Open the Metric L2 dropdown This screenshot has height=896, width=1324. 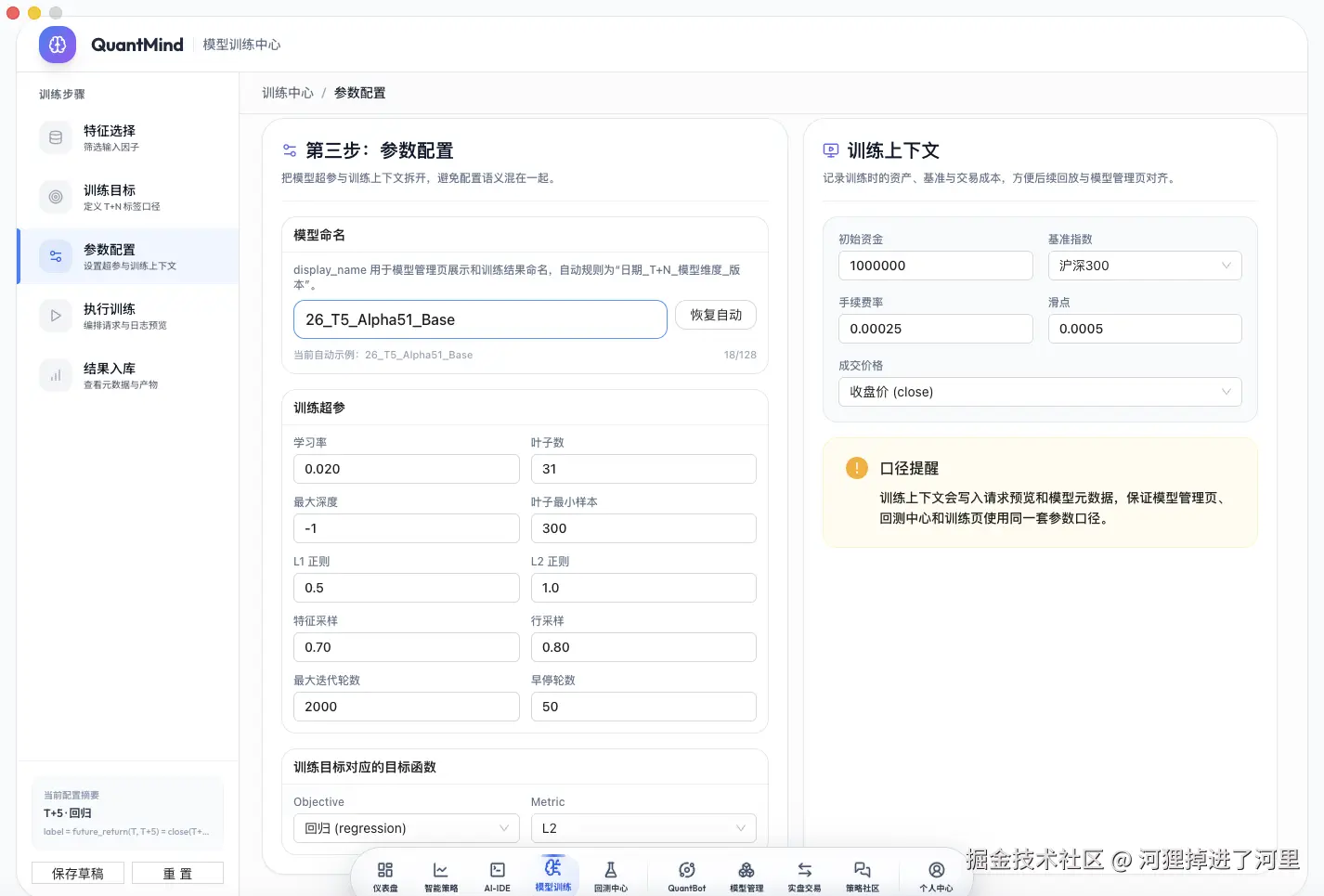coord(643,828)
